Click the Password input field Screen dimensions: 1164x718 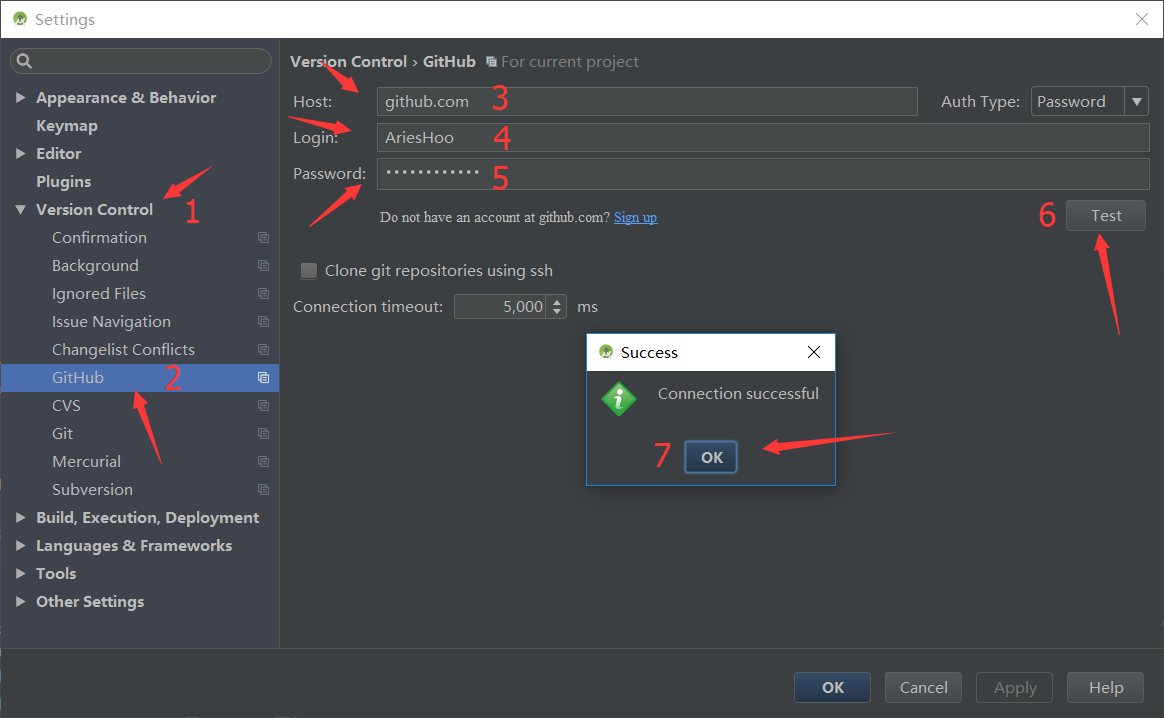[763, 174]
